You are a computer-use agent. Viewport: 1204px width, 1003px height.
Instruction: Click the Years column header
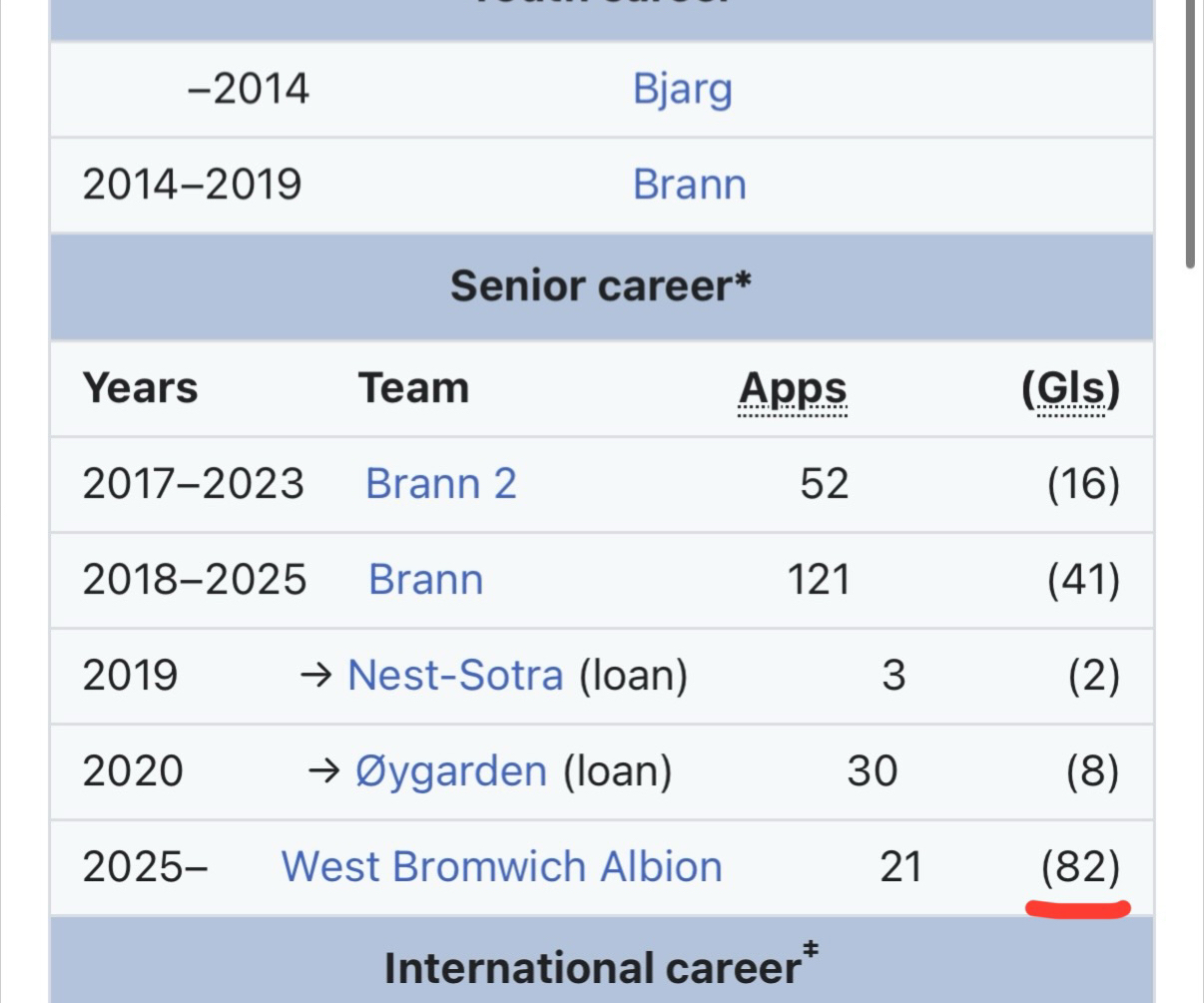pyautogui.click(x=140, y=388)
